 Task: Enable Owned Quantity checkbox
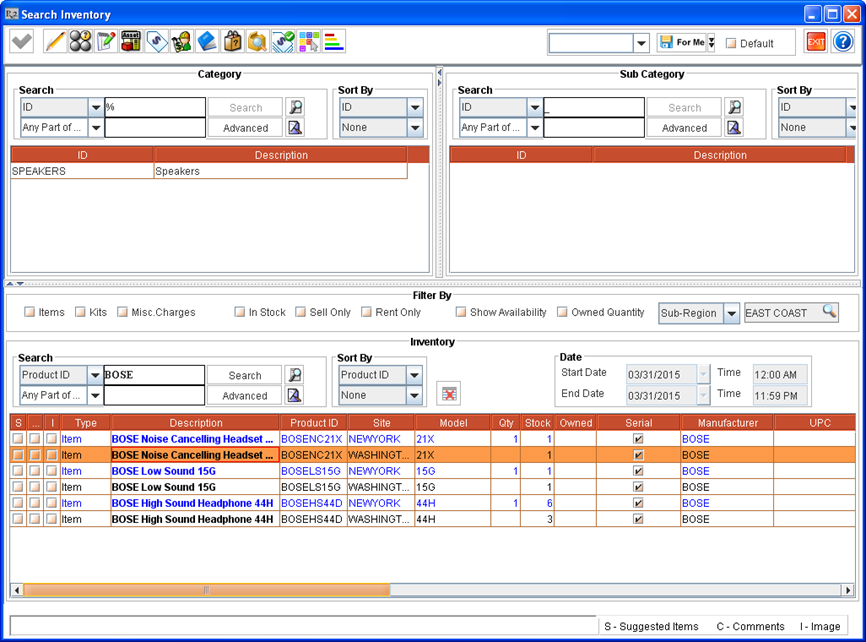tap(562, 312)
